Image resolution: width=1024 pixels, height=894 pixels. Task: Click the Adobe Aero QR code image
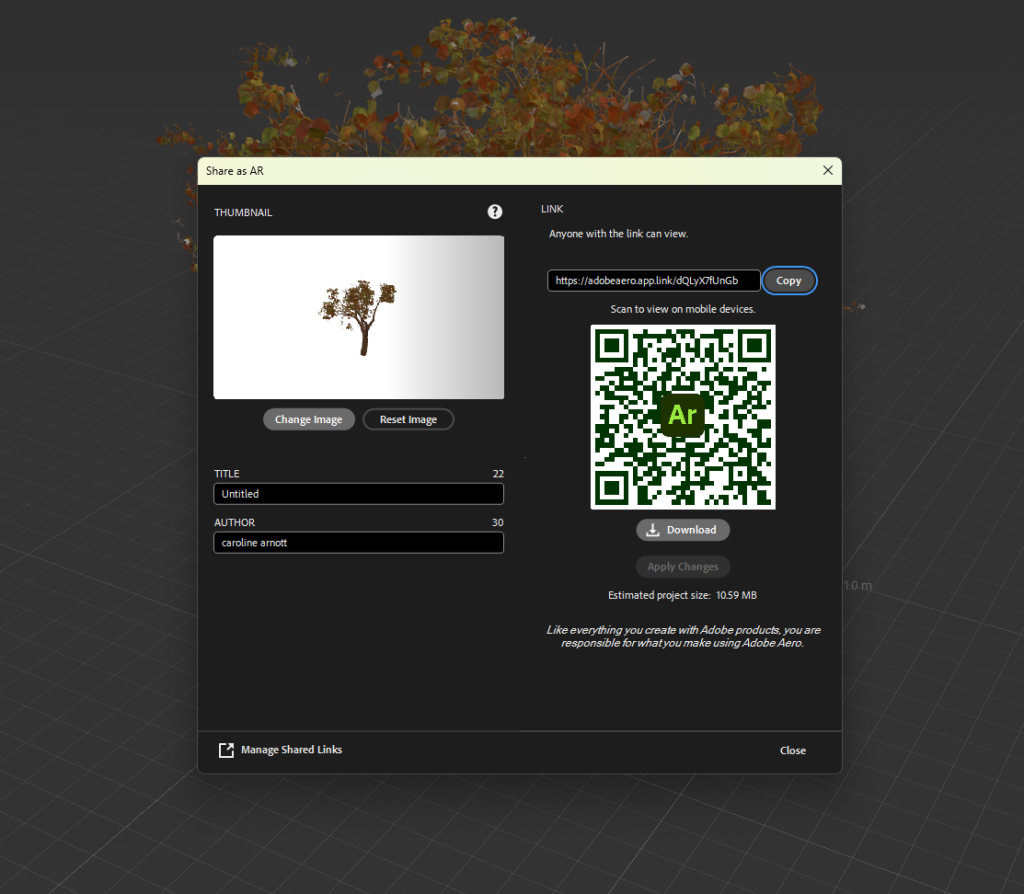coord(683,417)
